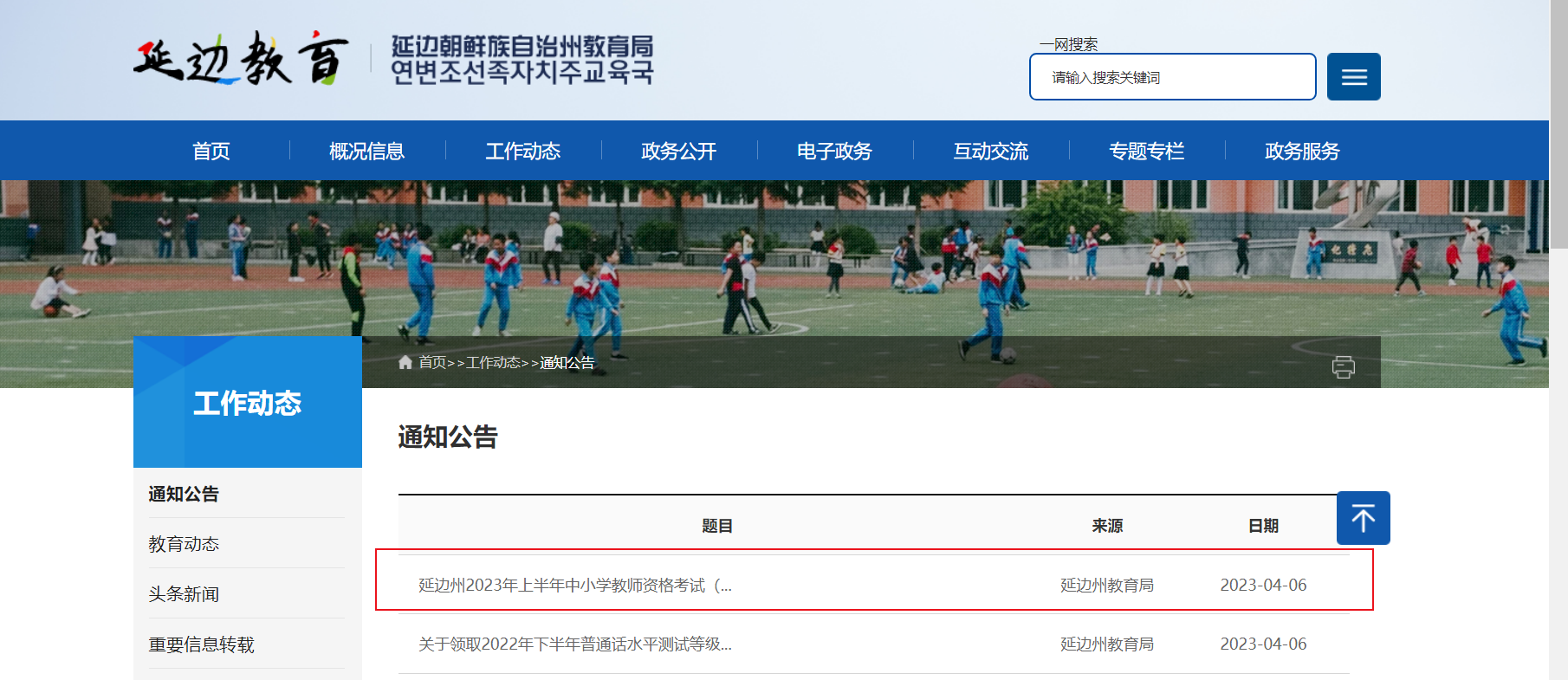The width and height of the screenshot is (1568, 680).
Task: Open 首页 in the navigation bar
Action: click(x=211, y=151)
